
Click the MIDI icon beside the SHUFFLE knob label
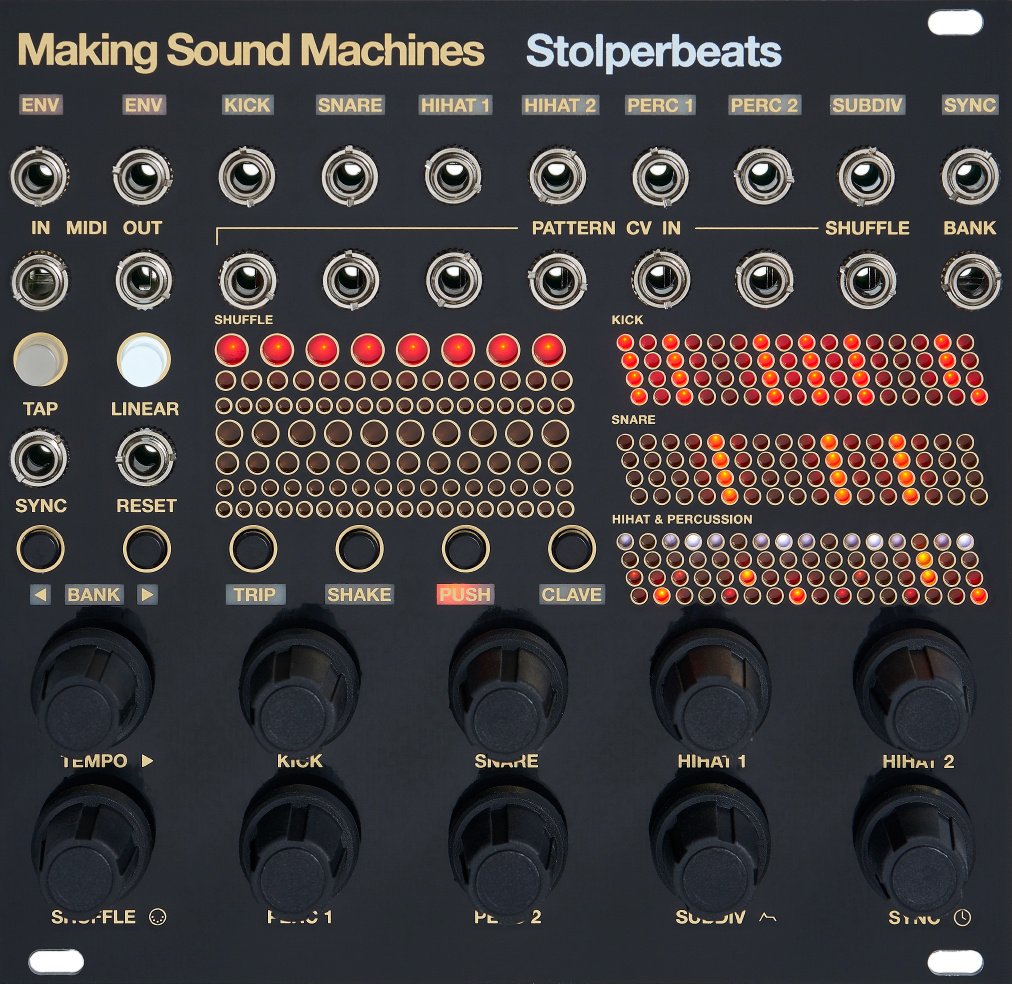pyautogui.click(x=157, y=917)
